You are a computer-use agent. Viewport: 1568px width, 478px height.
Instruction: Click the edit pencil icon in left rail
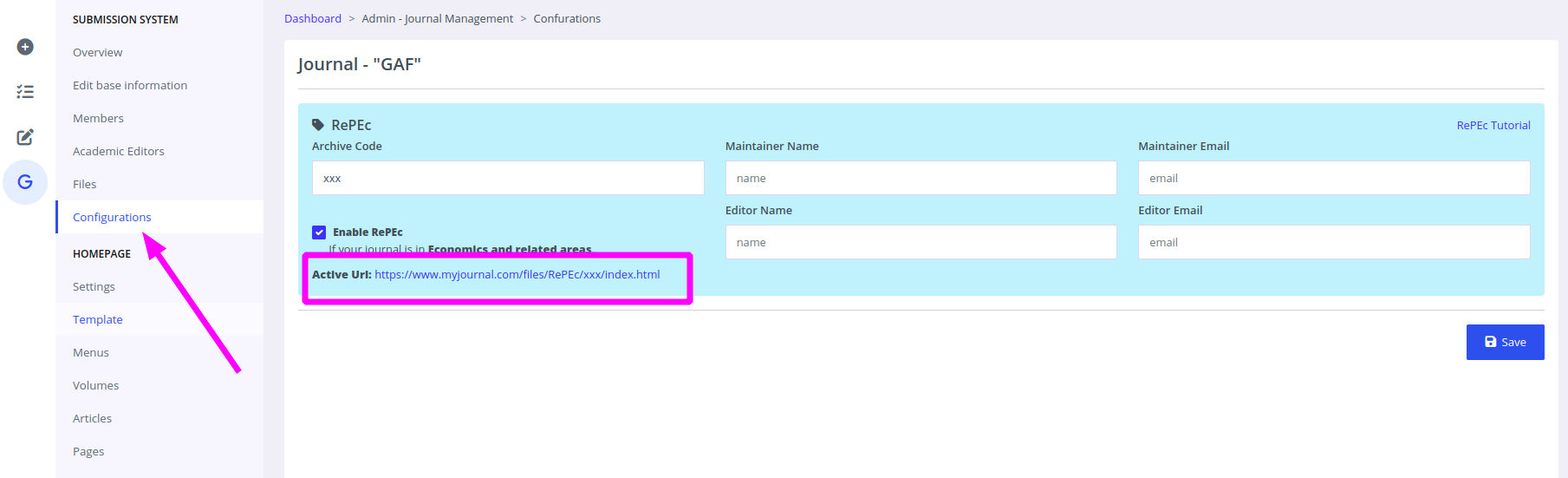[25, 137]
